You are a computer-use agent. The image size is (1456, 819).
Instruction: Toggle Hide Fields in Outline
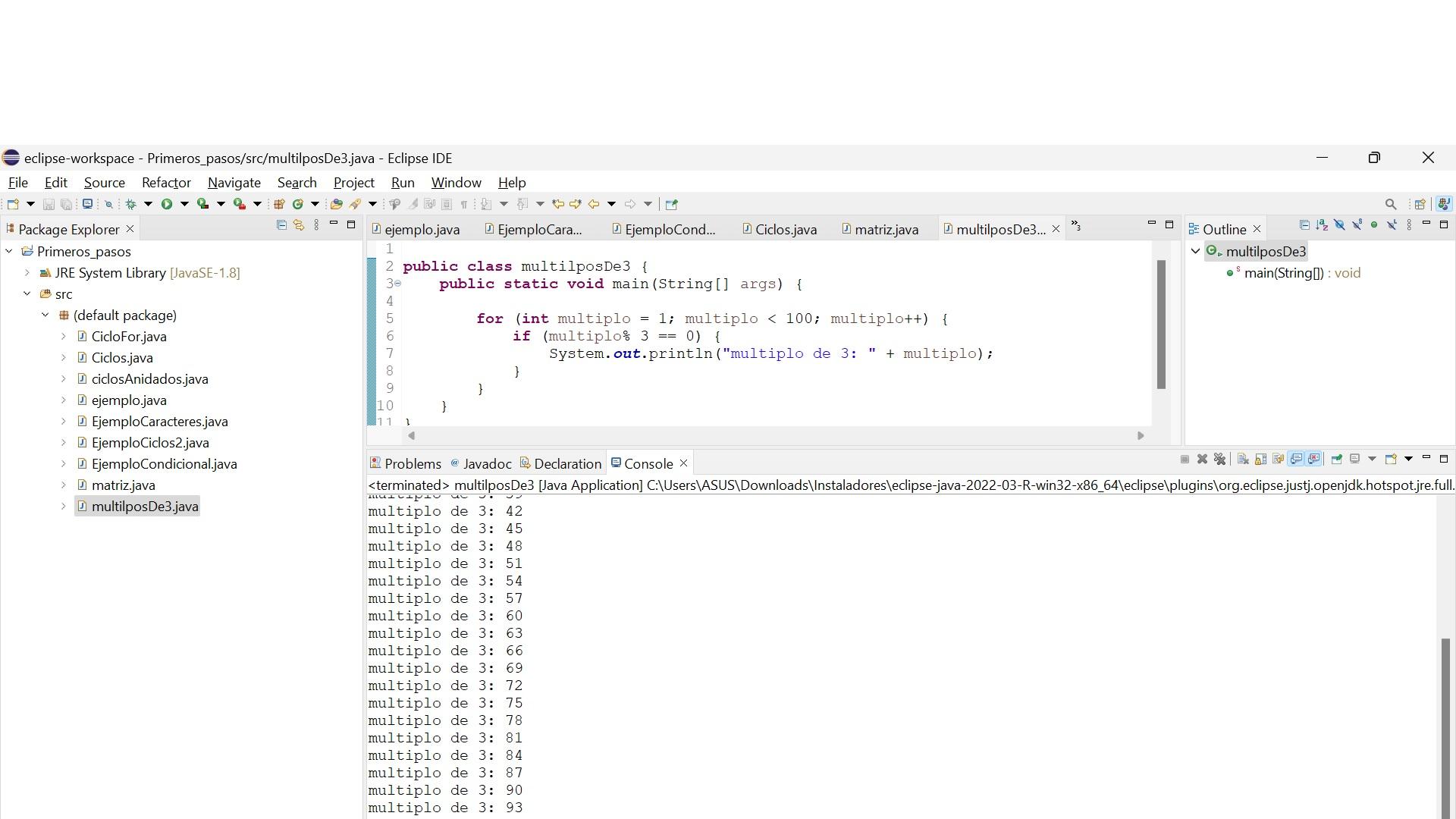coord(1339,225)
